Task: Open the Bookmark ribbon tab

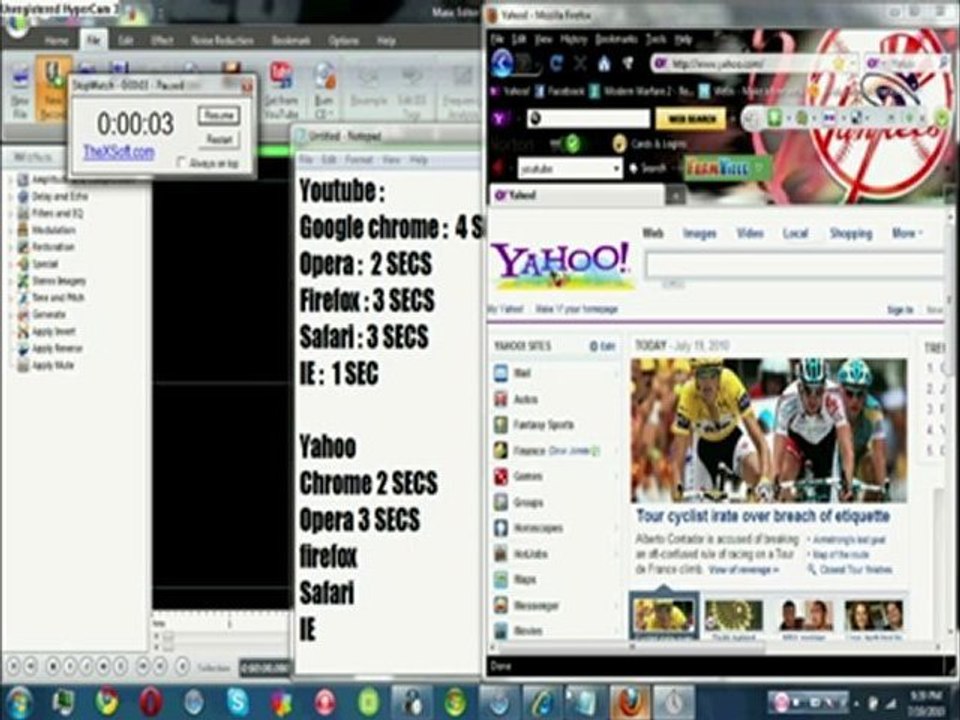Action: (291, 40)
